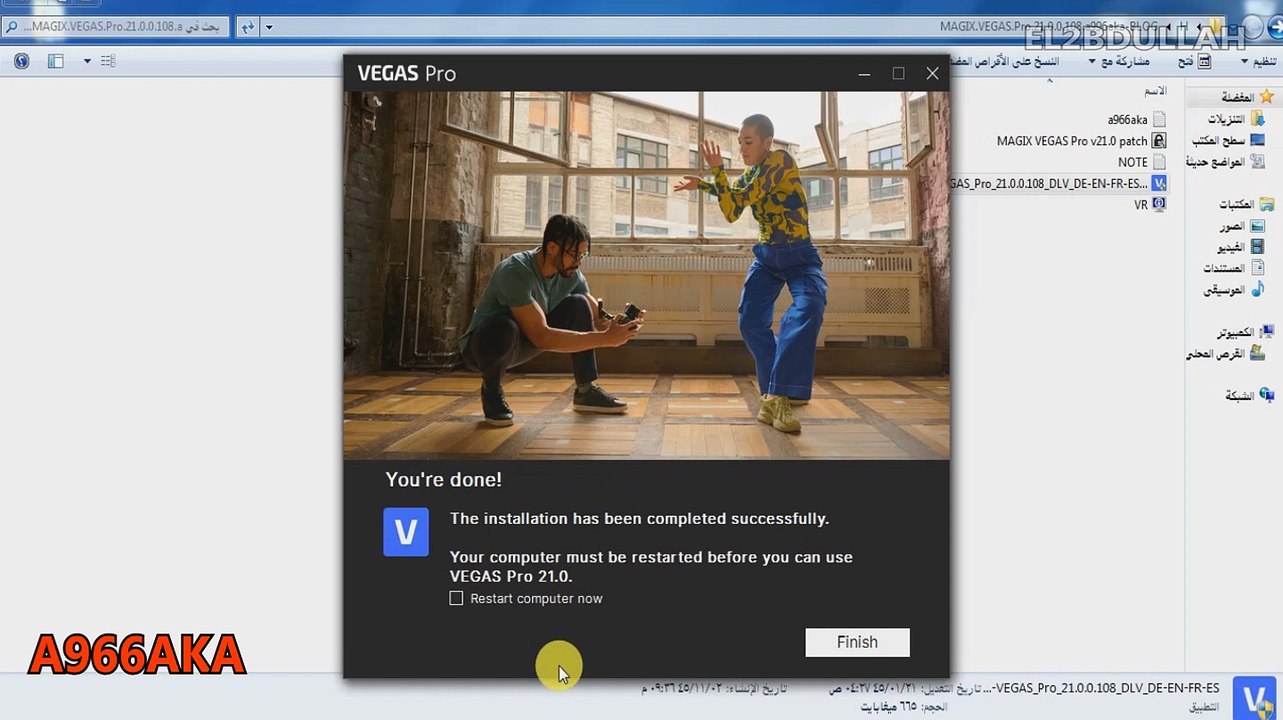The image size is (1283, 720).
Task: Click the Explorer help icon
Action: 22,61
